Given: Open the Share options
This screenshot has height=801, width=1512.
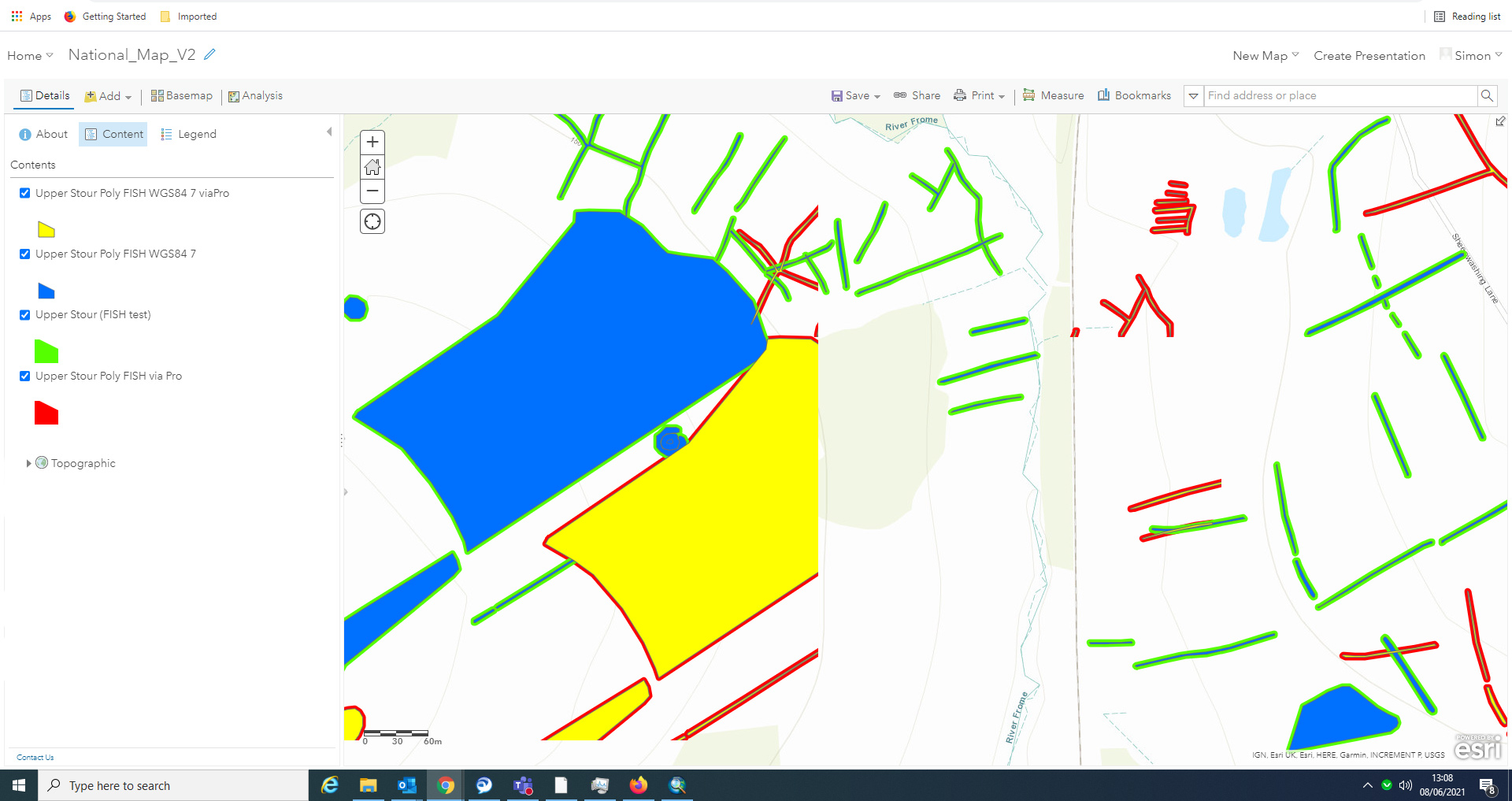Looking at the screenshot, I should [x=917, y=95].
